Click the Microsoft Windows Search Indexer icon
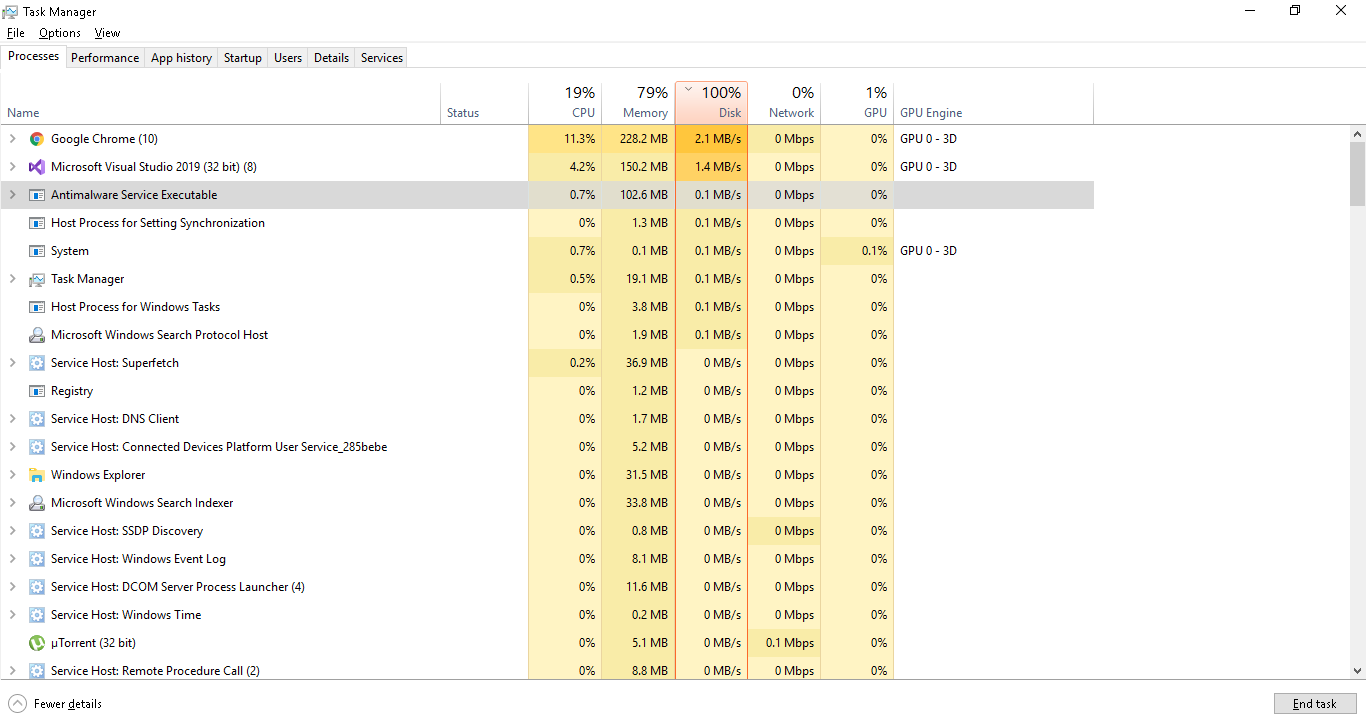The width and height of the screenshot is (1366, 728). pyautogui.click(x=37, y=503)
